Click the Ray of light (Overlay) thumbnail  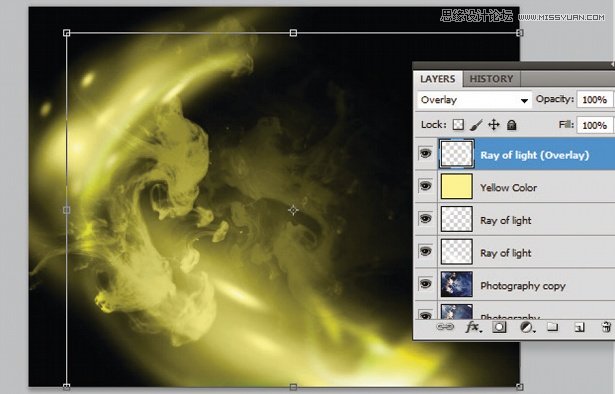(x=457, y=154)
